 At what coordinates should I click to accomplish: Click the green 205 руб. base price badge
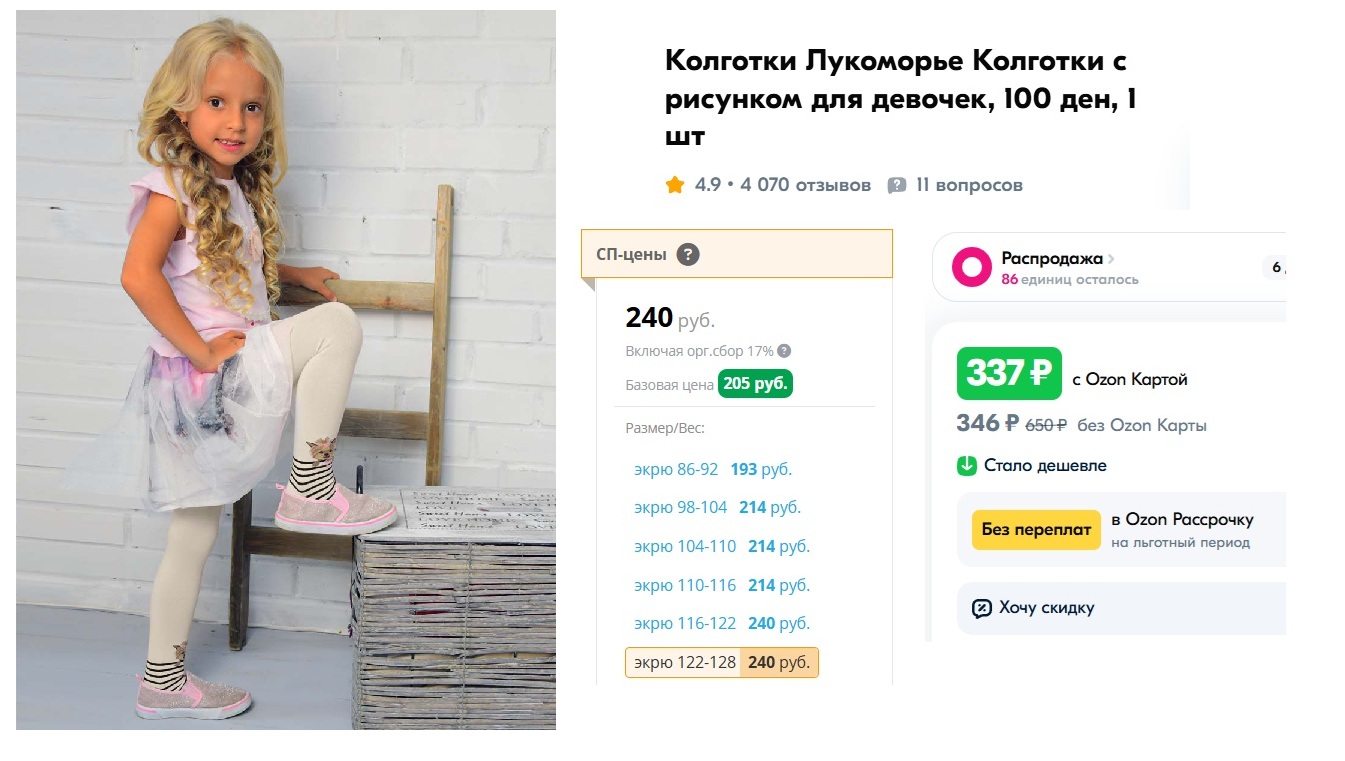754,384
